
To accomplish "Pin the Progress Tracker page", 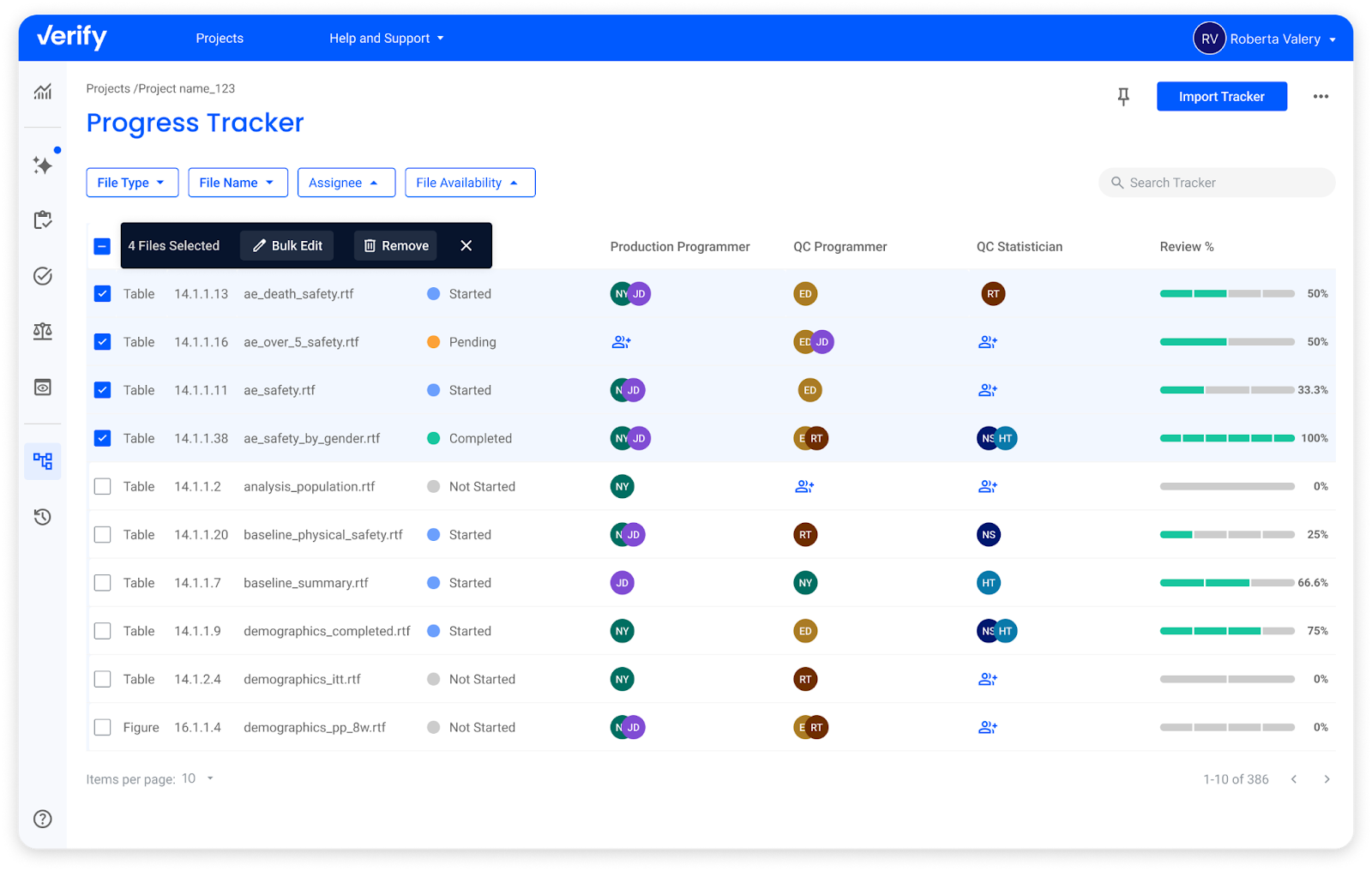I will tap(1123, 97).
